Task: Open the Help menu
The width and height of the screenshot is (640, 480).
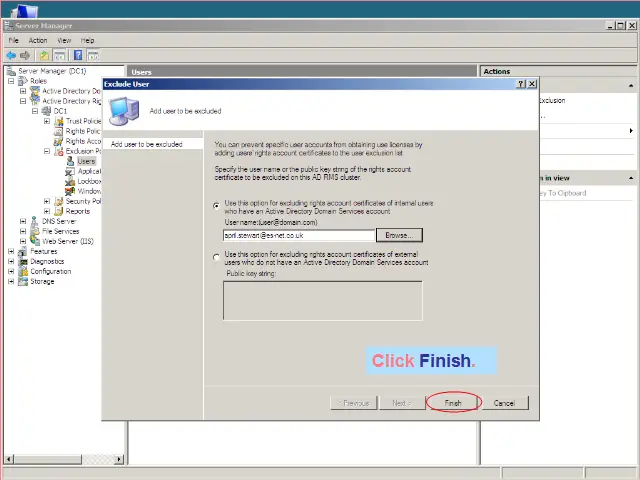Action: point(87,40)
